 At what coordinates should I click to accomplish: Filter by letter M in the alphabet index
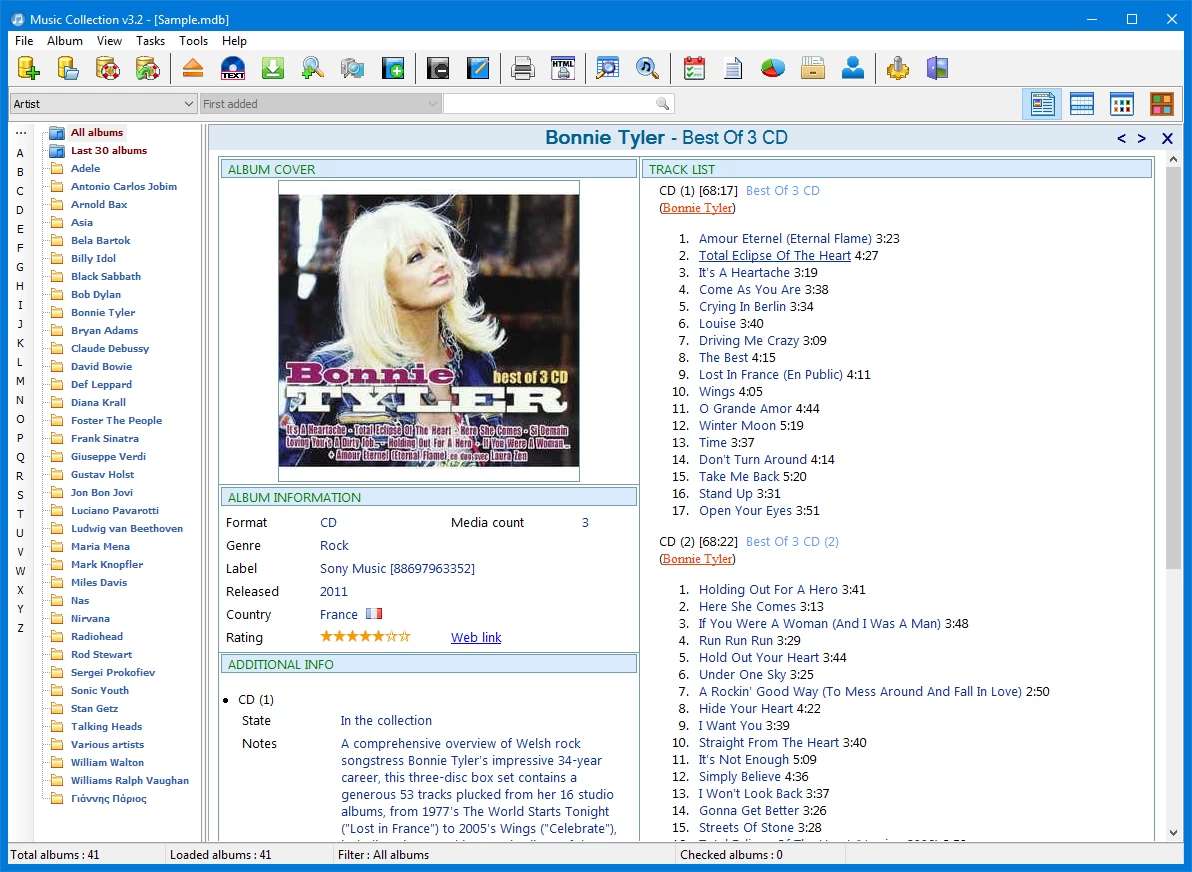(21, 381)
